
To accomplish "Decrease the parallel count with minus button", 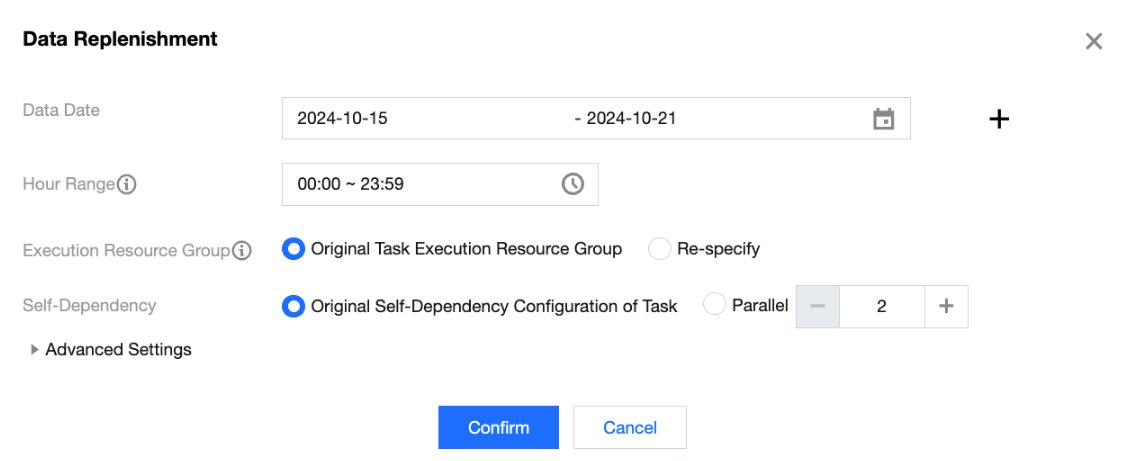I will point(817,307).
